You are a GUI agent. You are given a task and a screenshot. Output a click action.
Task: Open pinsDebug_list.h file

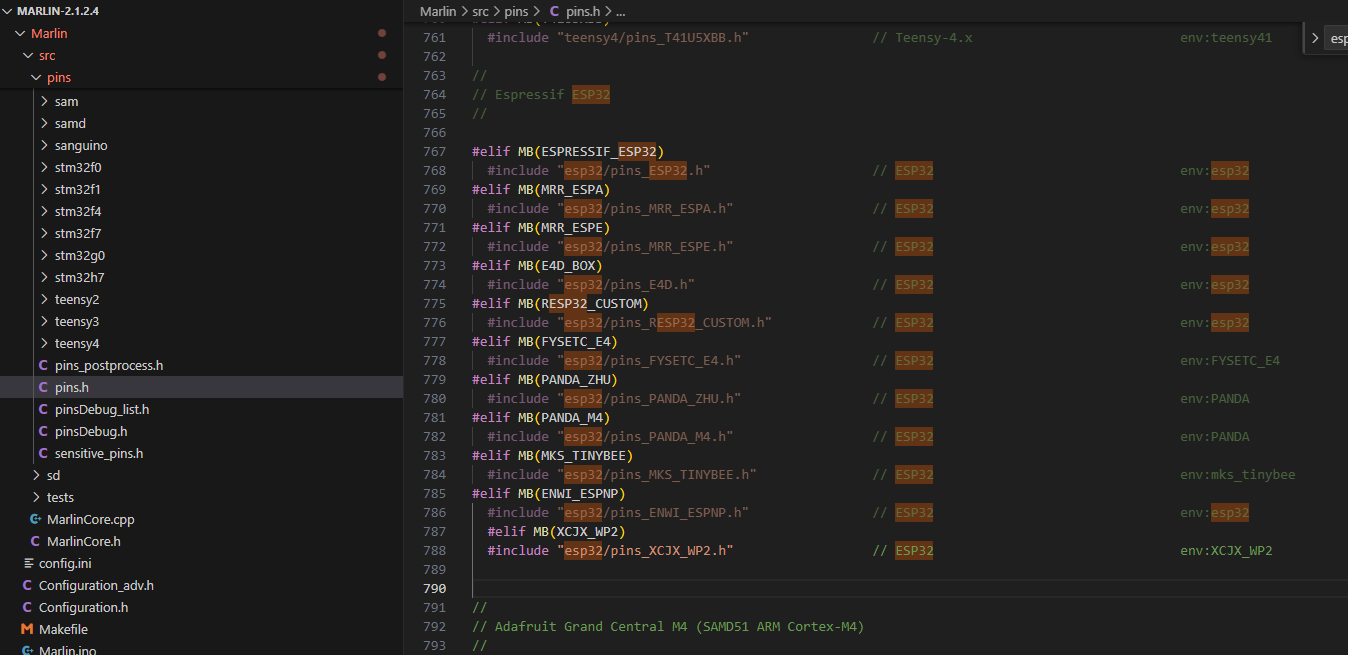[102, 409]
